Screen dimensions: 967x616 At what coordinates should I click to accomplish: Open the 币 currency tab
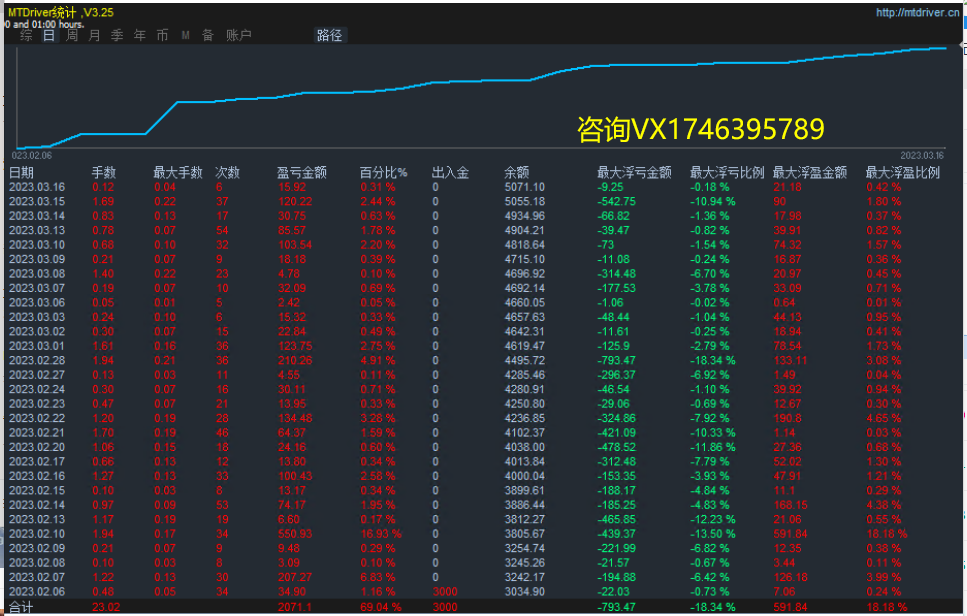[x=162, y=35]
